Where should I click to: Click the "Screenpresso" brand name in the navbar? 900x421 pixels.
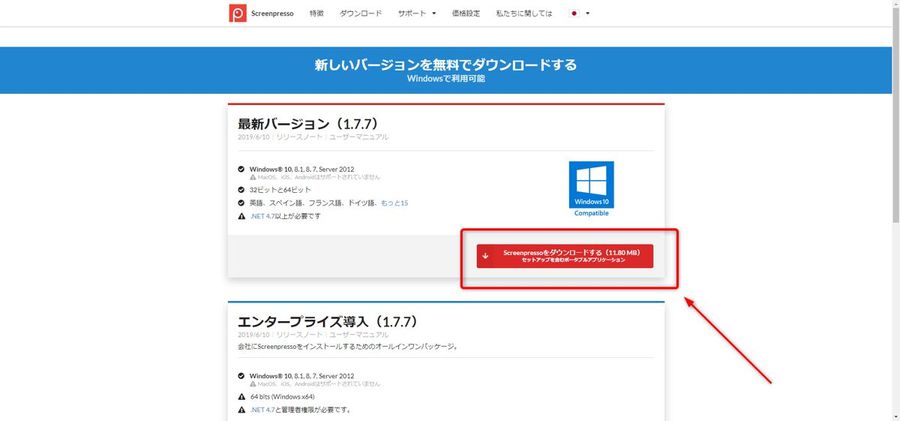tap(272, 13)
